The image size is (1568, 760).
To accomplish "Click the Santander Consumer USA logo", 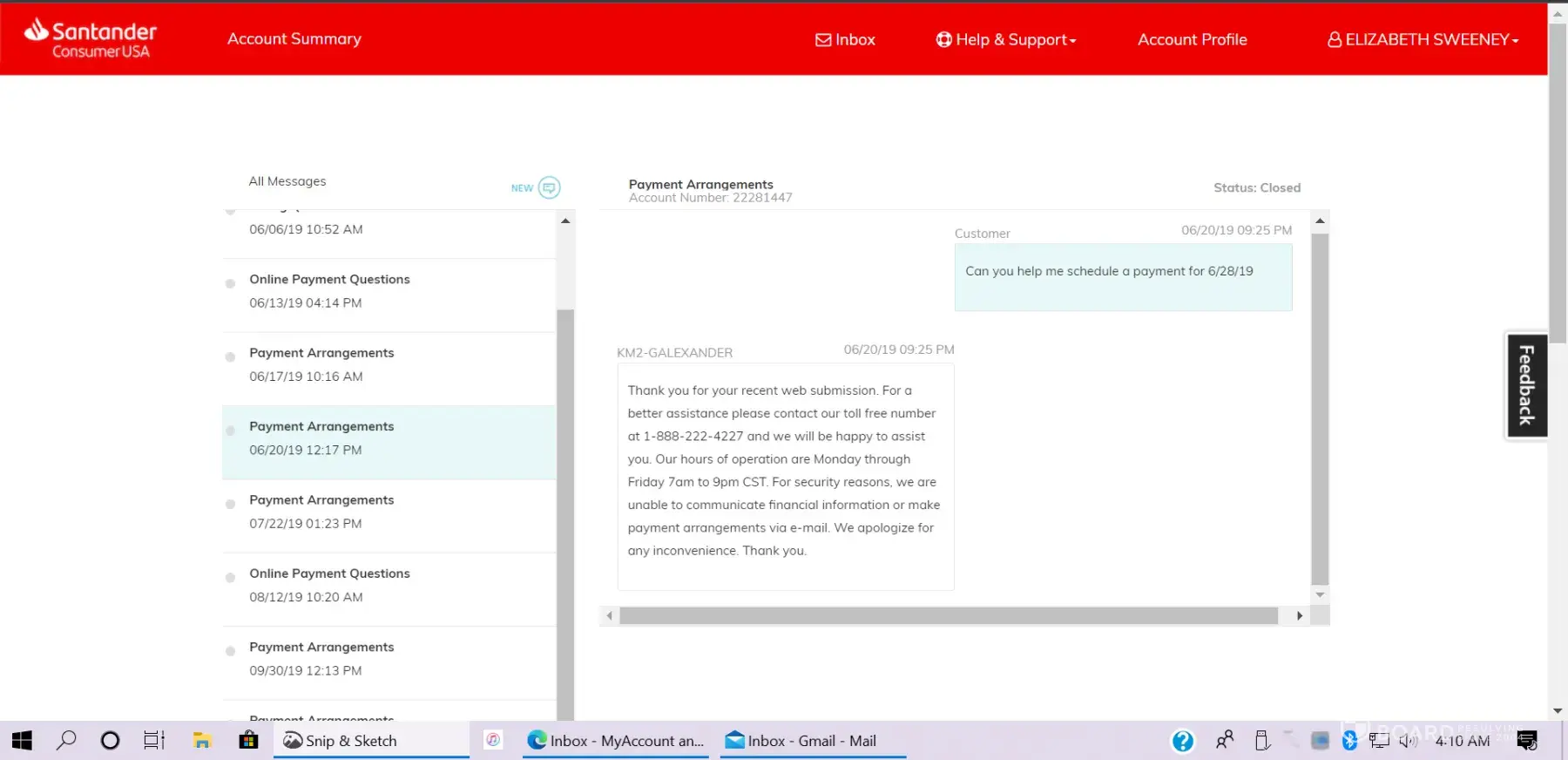I will [x=91, y=38].
